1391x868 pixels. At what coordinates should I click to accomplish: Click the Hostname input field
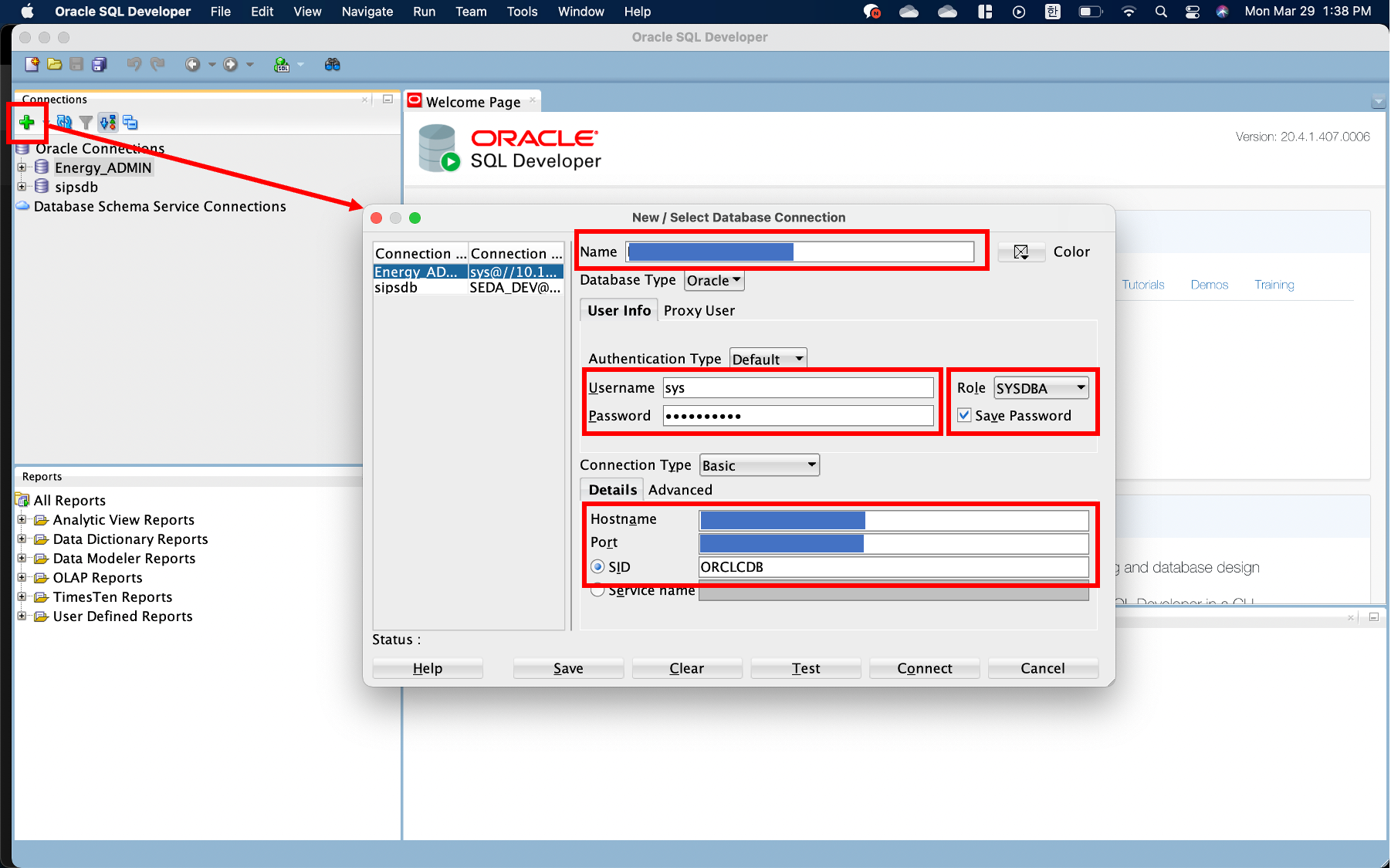pos(894,521)
